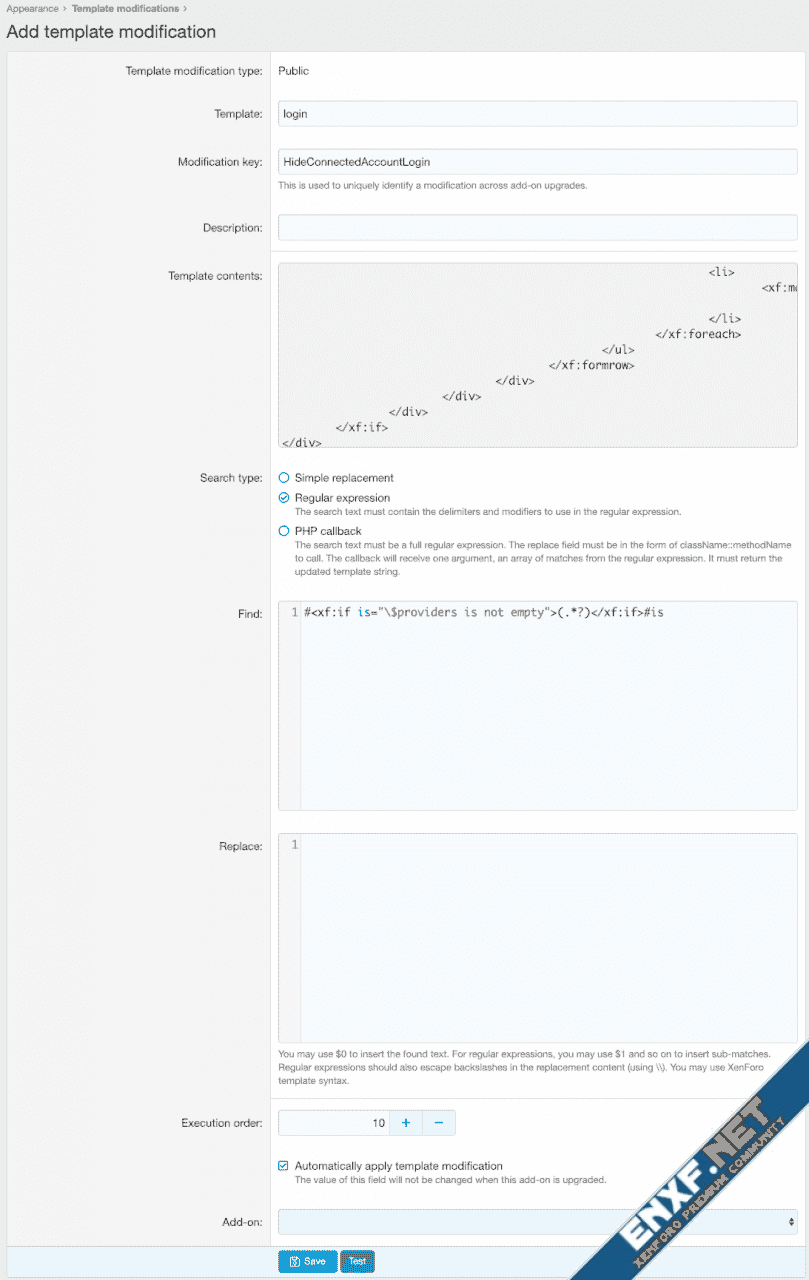Click inside the Replace code editor
The width and height of the screenshot is (809, 1280).
pos(548,940)
